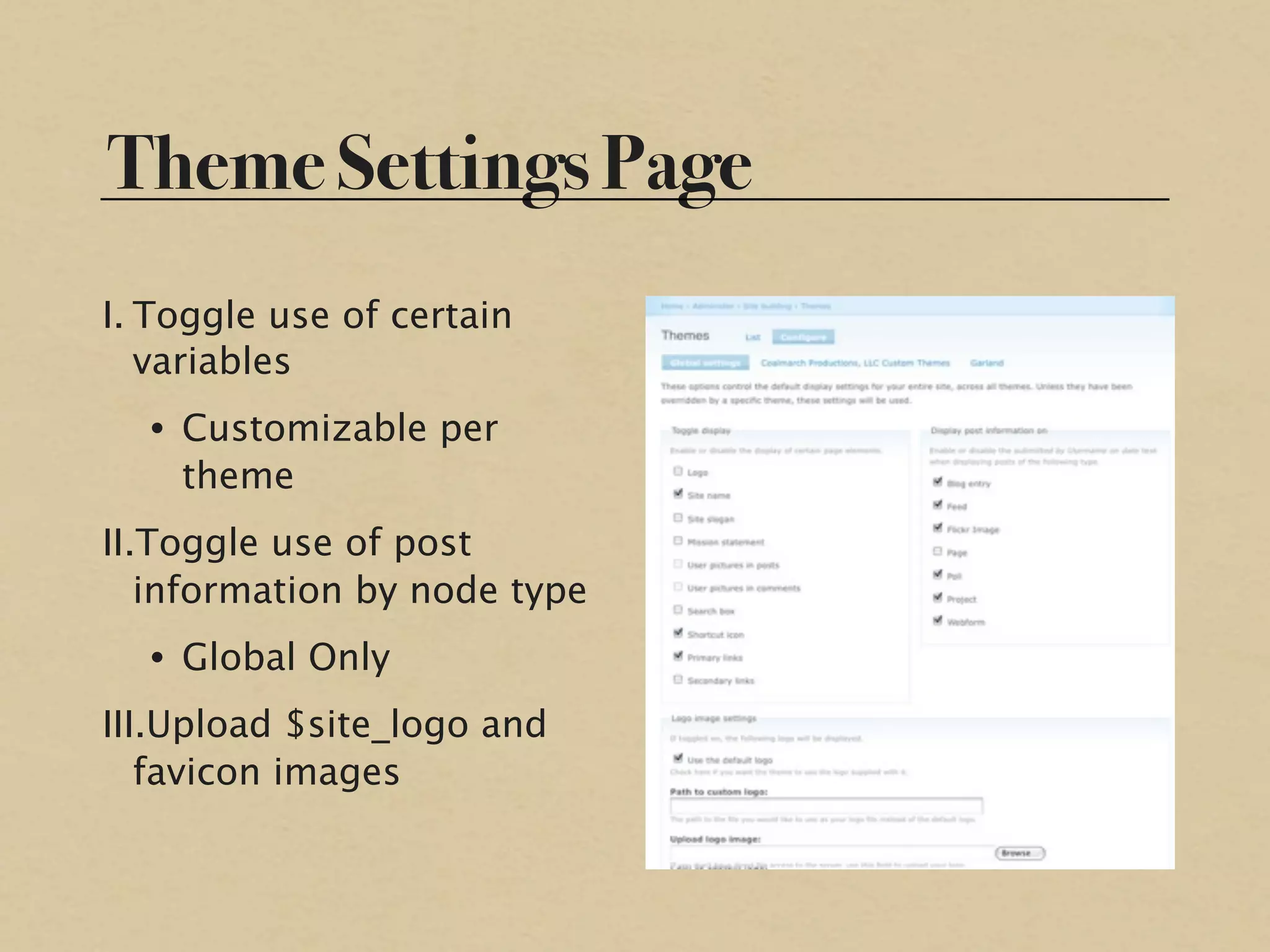Select the Configure tab
The width and height of the screenshot is (1270, 952).
click(x=803, y=337)
